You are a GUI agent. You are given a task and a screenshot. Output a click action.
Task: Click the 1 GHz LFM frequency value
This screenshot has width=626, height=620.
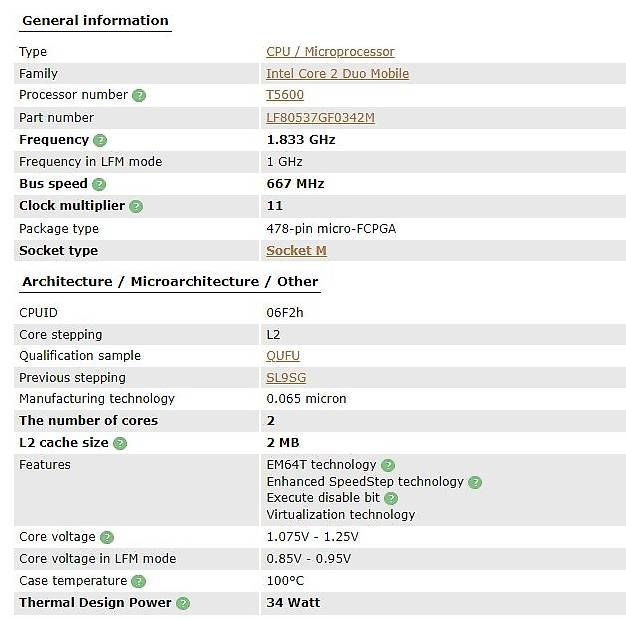pos(284,162)
